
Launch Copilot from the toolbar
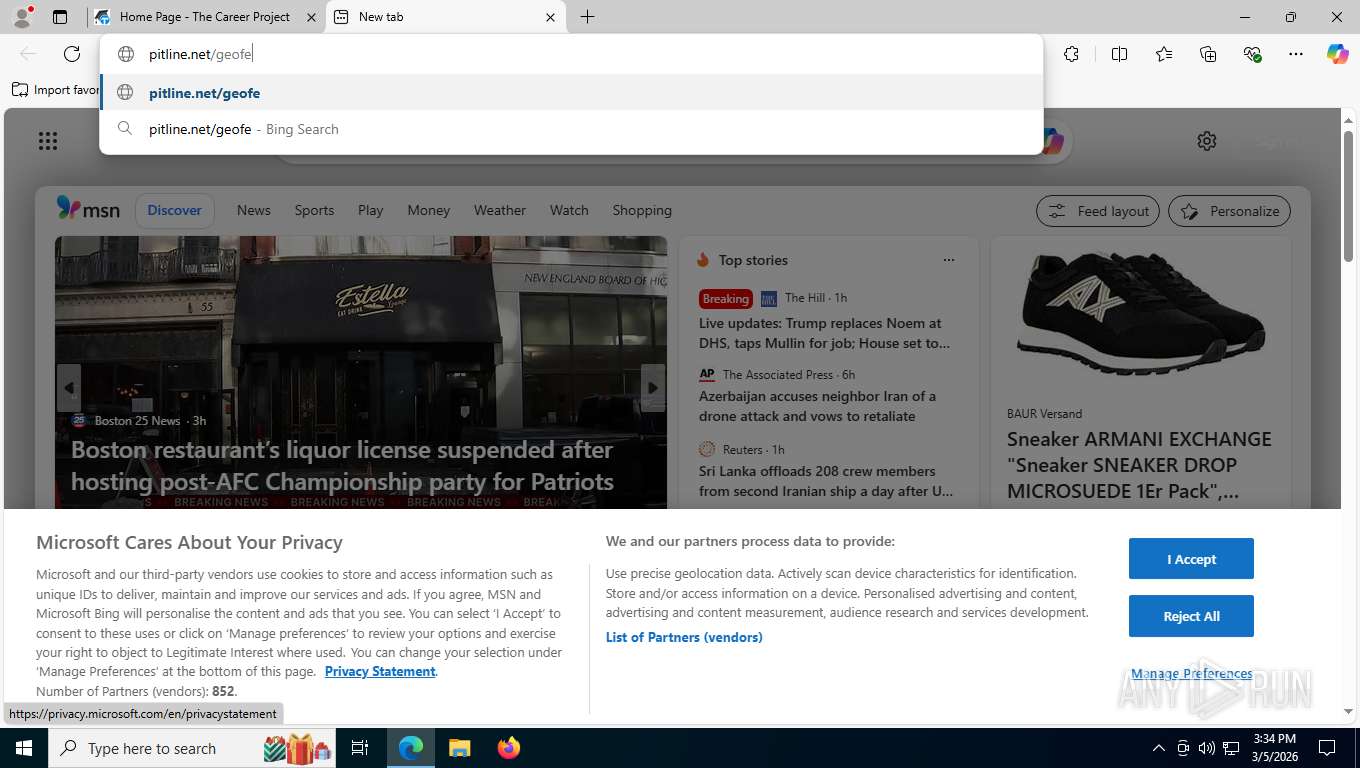[1338, 54]
